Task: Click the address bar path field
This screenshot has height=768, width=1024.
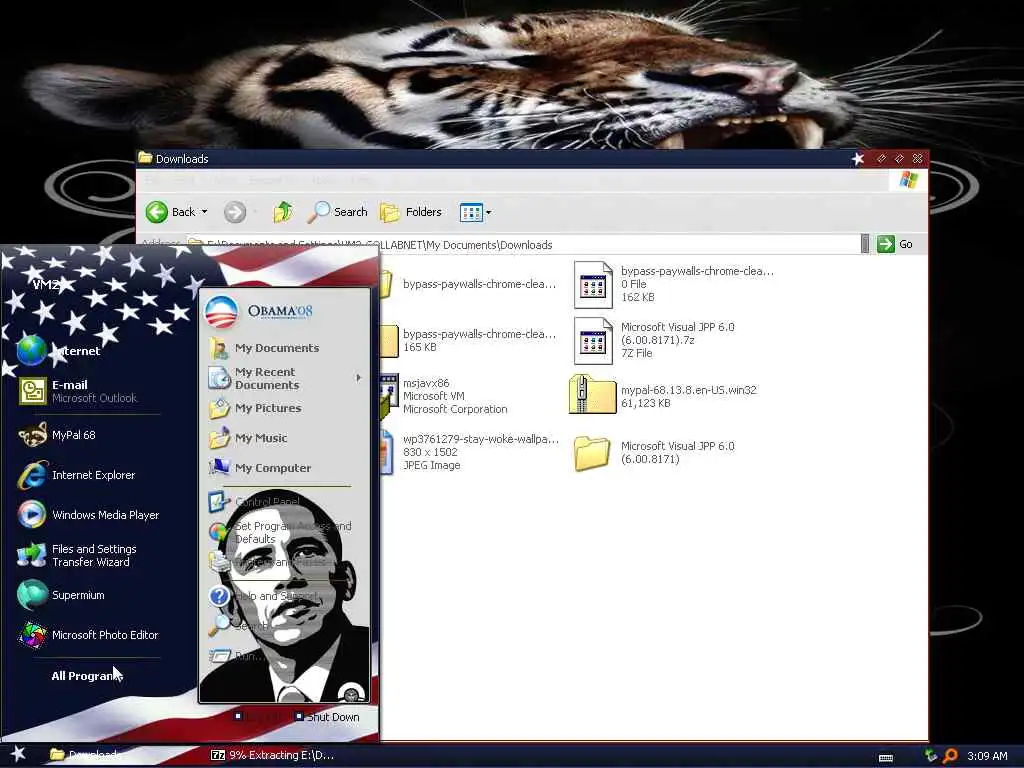Action: [522, 245]
